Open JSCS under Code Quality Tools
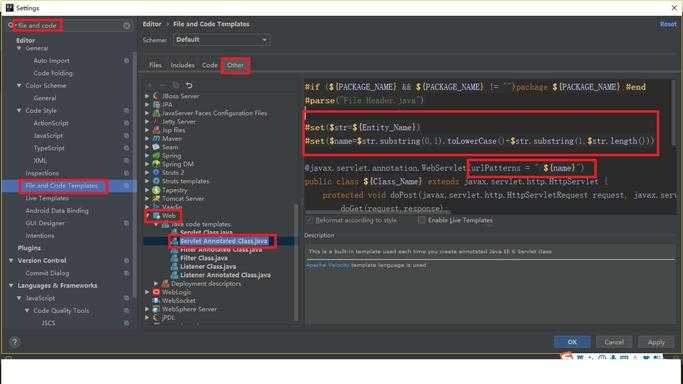The height and width of the screenshot is (384, 683). [48, 323]
